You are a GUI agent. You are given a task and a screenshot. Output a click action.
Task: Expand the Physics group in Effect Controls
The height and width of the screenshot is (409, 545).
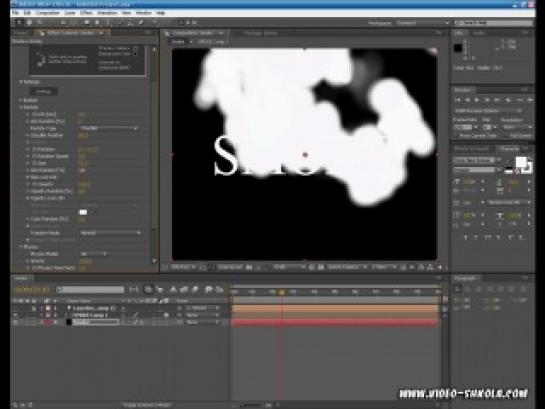[21, 247]
